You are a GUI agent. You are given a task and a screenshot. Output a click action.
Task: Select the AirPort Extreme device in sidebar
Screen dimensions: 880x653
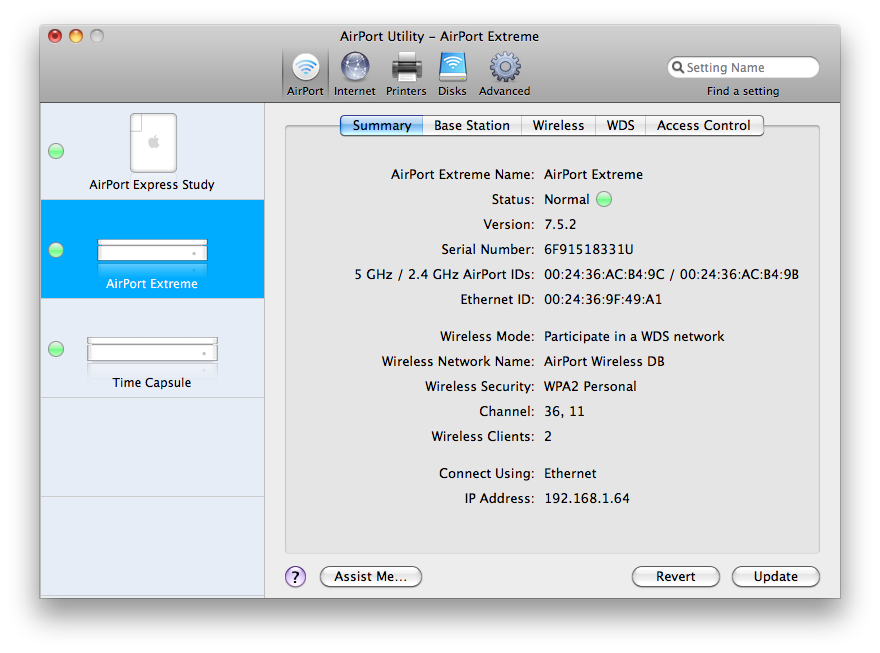[x=153, y=249]
